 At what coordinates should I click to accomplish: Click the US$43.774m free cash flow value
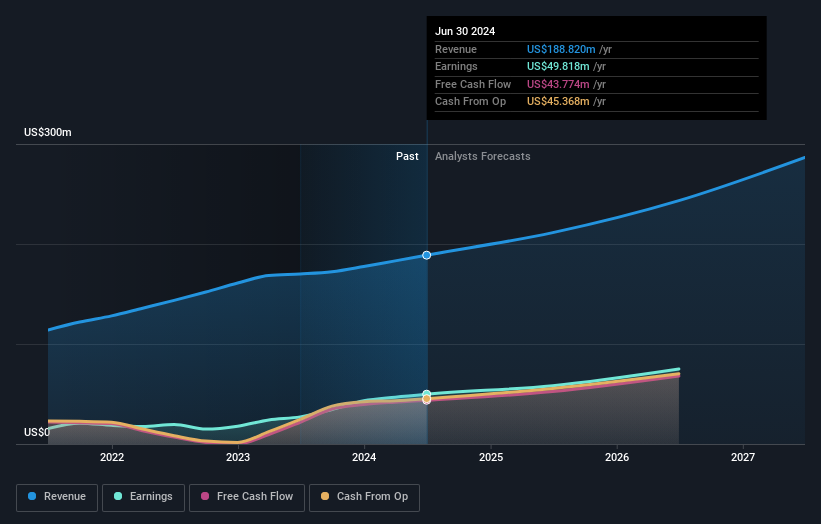pos(558,84)
